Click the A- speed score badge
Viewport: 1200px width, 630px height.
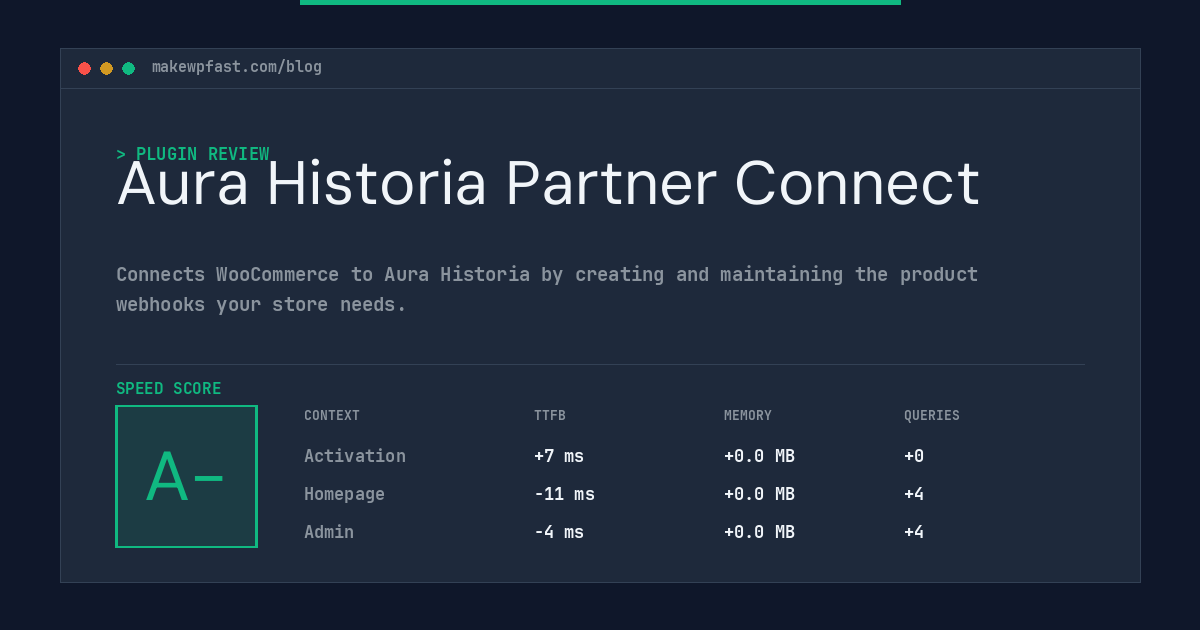tap(186, 476)
